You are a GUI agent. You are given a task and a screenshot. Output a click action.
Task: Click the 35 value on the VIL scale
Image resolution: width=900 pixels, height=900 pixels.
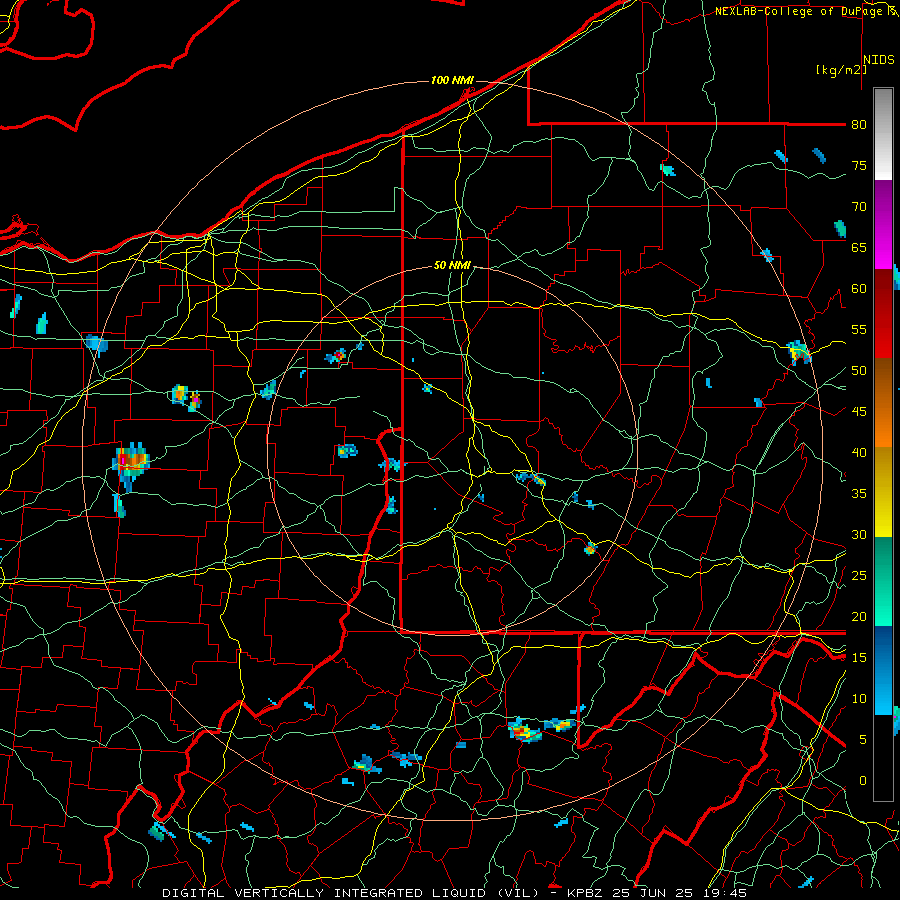click(859, 494)
